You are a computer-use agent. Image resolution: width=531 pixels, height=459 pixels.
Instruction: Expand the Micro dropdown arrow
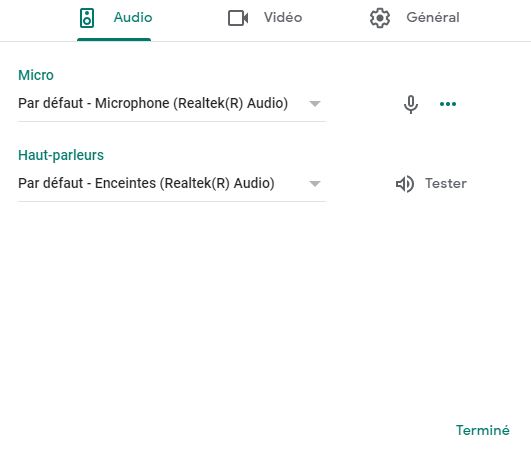(x=315, y=104)
